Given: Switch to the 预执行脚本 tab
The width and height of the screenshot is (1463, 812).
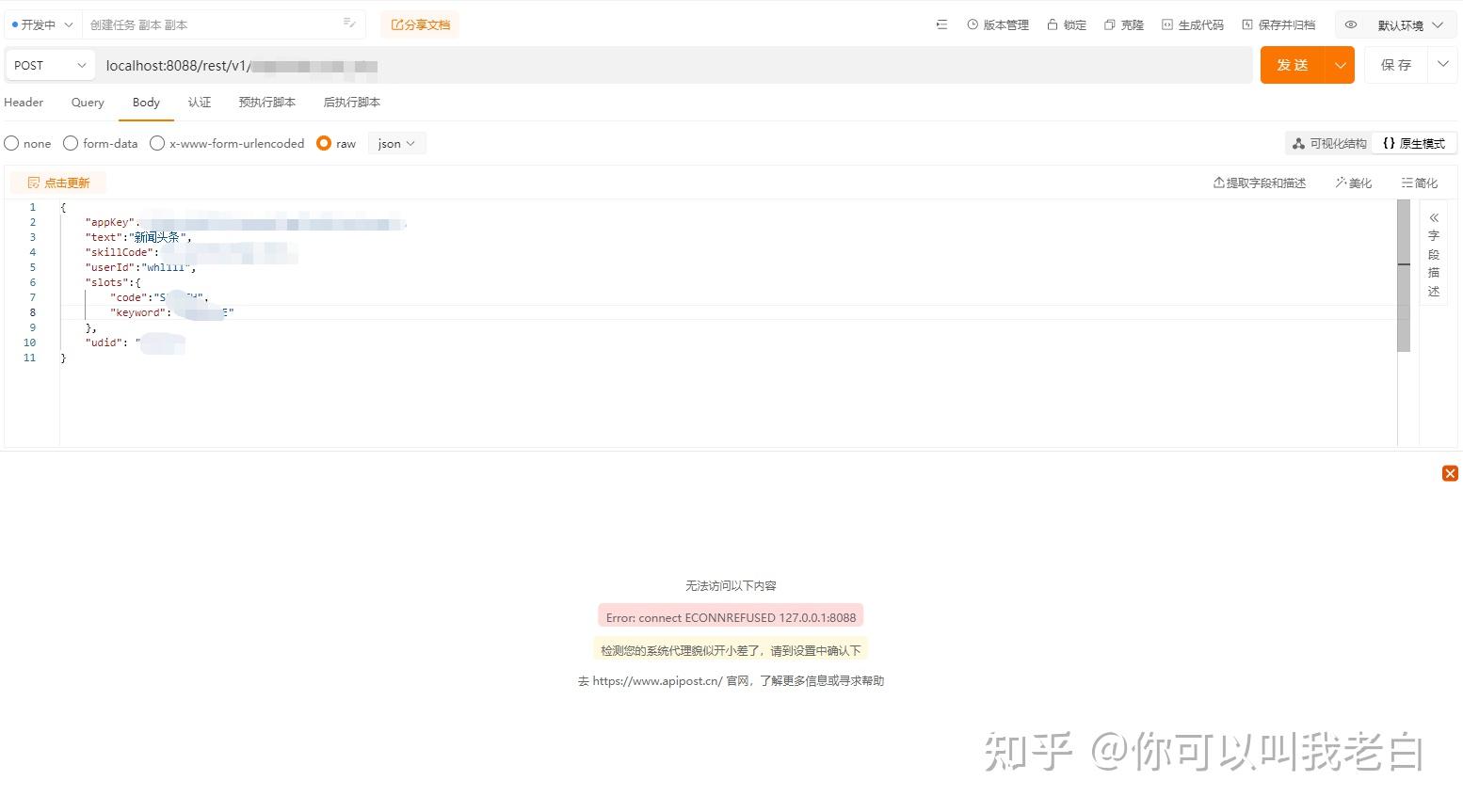Looking at the screenshot, I should pyautogui.click(x=266, y=103).
